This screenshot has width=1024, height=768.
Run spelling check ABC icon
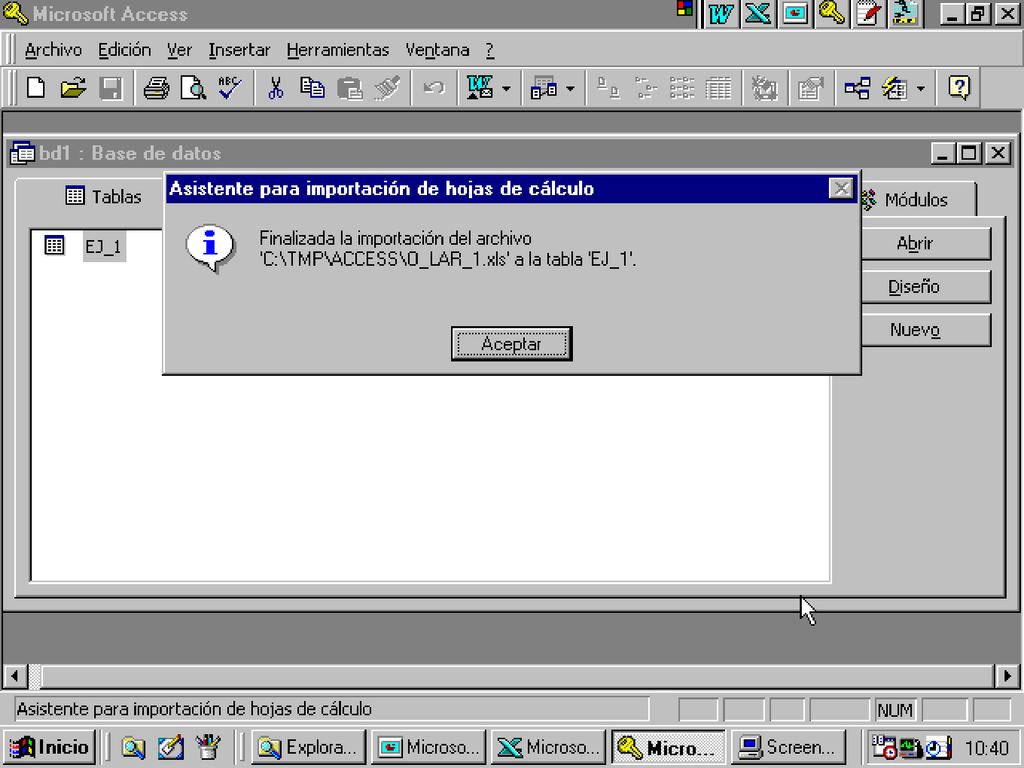pos(230,88)
